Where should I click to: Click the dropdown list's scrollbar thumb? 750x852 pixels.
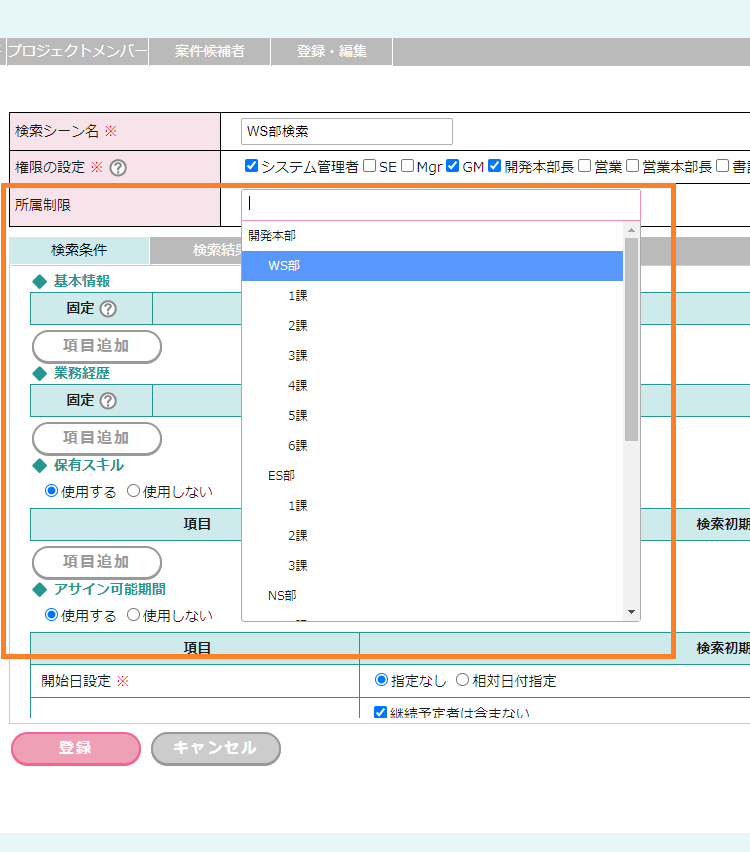(x=631, y=340)
